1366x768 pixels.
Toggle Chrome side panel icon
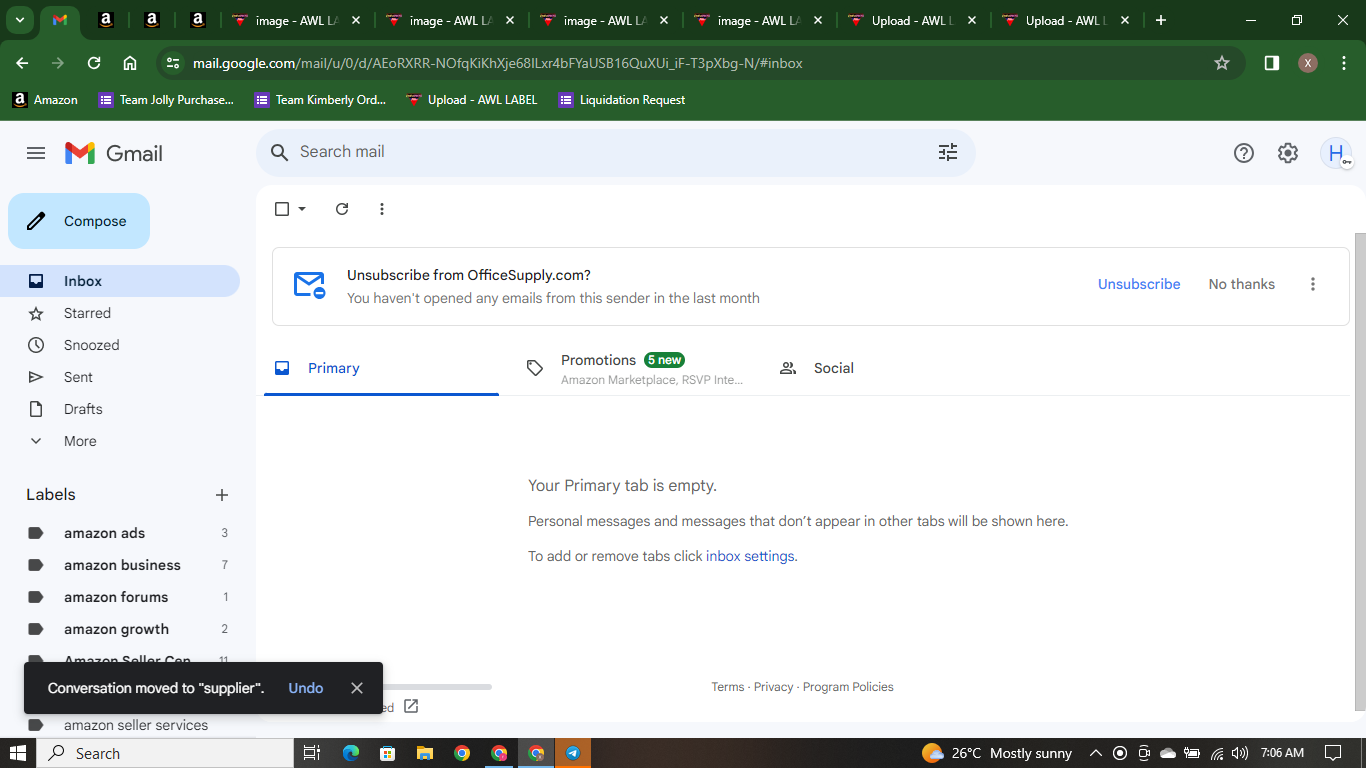click(1271, 63)
